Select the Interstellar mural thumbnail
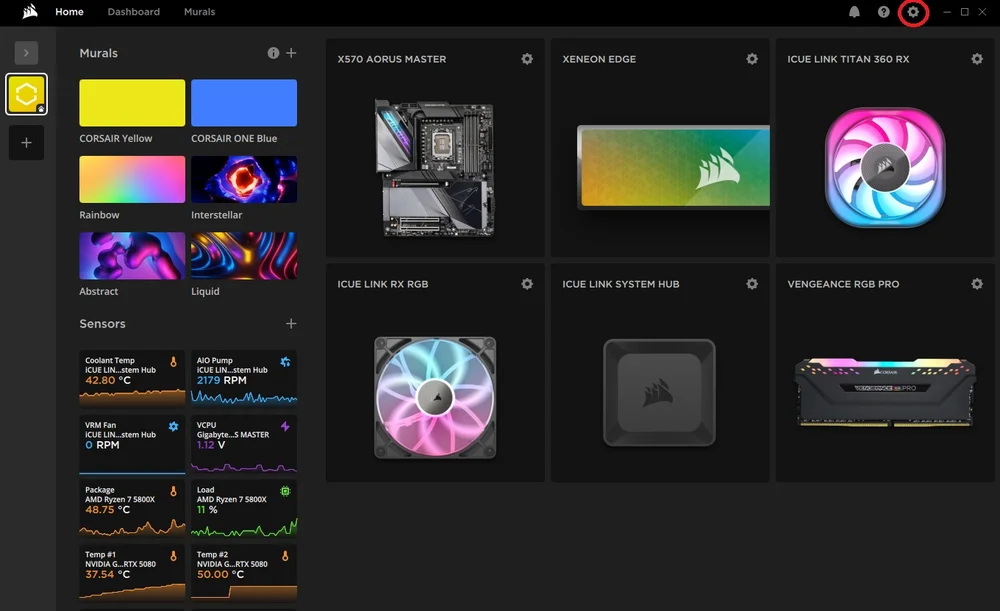The image size is (1000, 611). (x=244, y=180)
